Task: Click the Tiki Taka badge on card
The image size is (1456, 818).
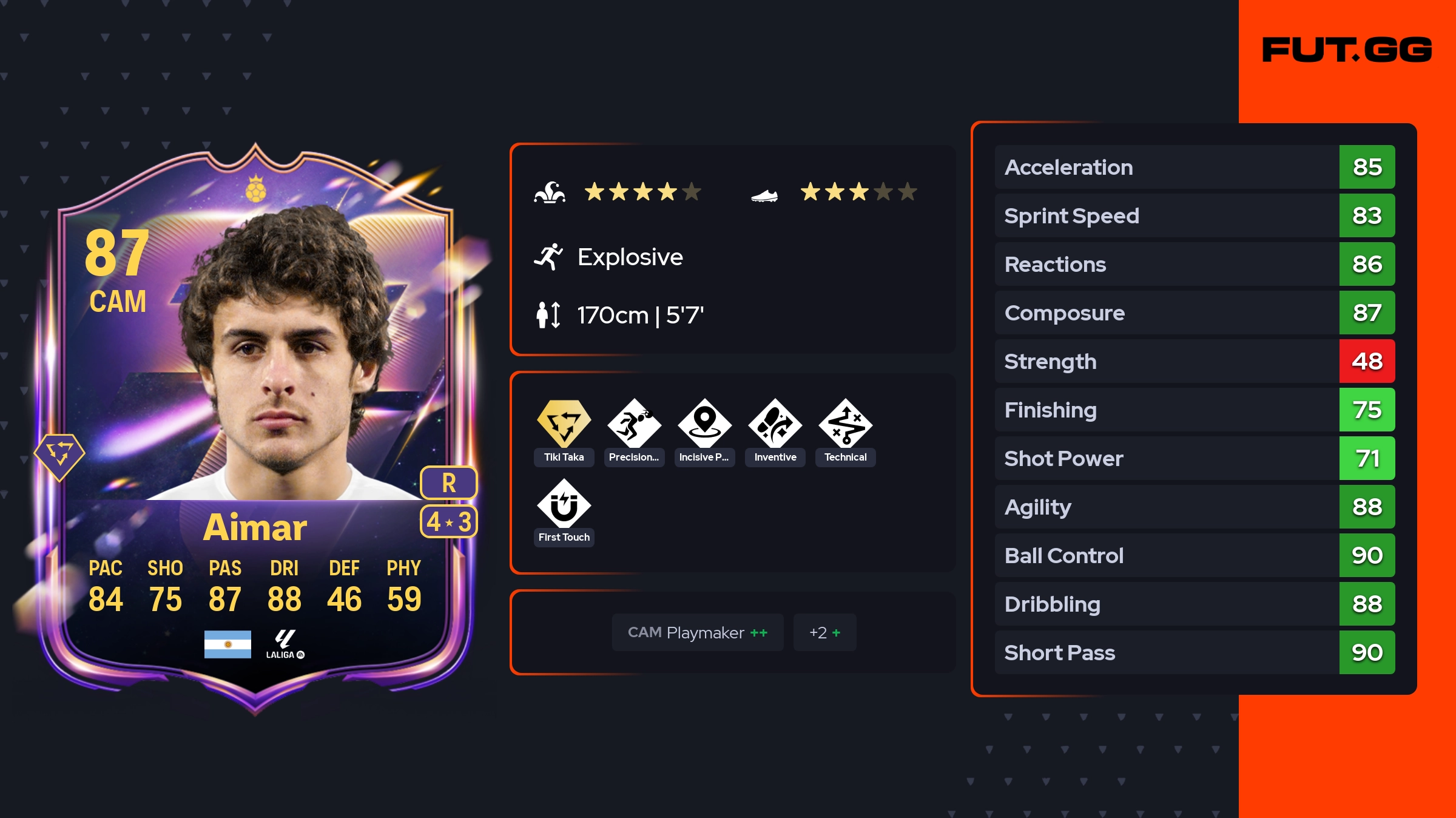Action: tap(59, 456)
